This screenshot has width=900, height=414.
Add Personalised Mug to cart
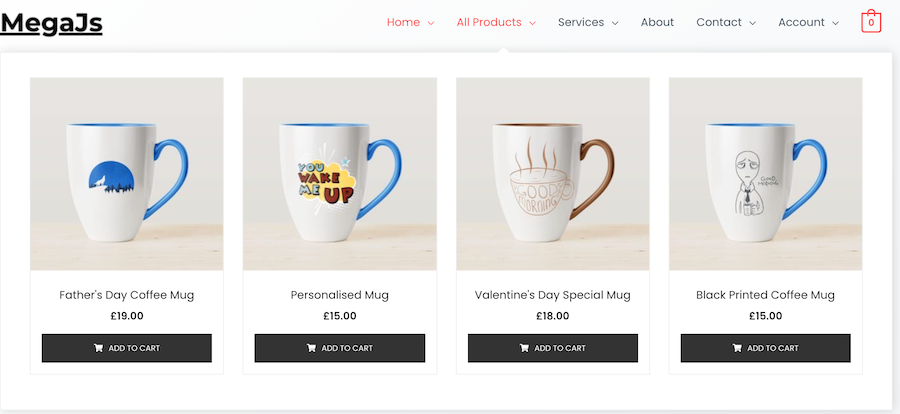340,348
